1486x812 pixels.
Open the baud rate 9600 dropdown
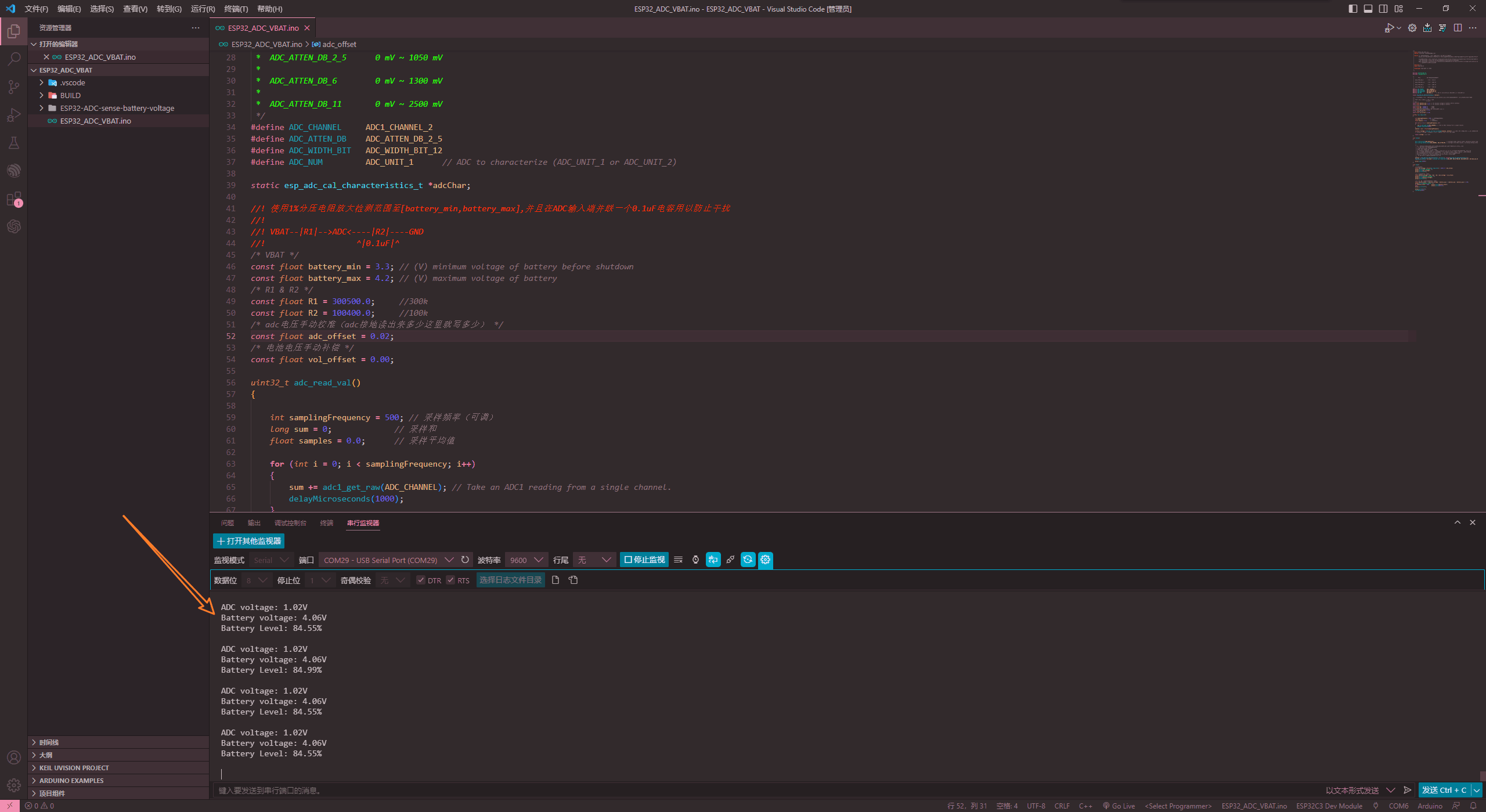point(526,560)
